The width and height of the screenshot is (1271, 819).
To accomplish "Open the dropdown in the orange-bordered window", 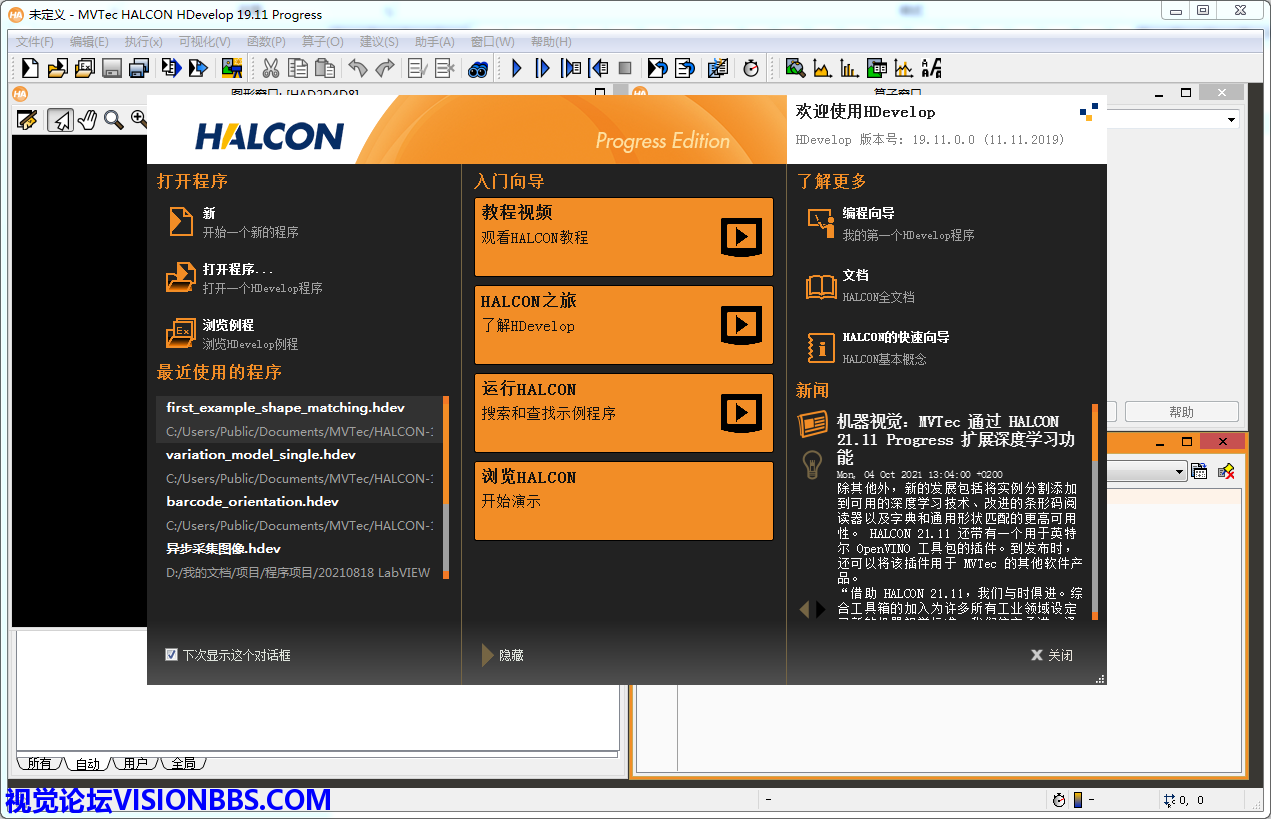I will pos(1180,472).
